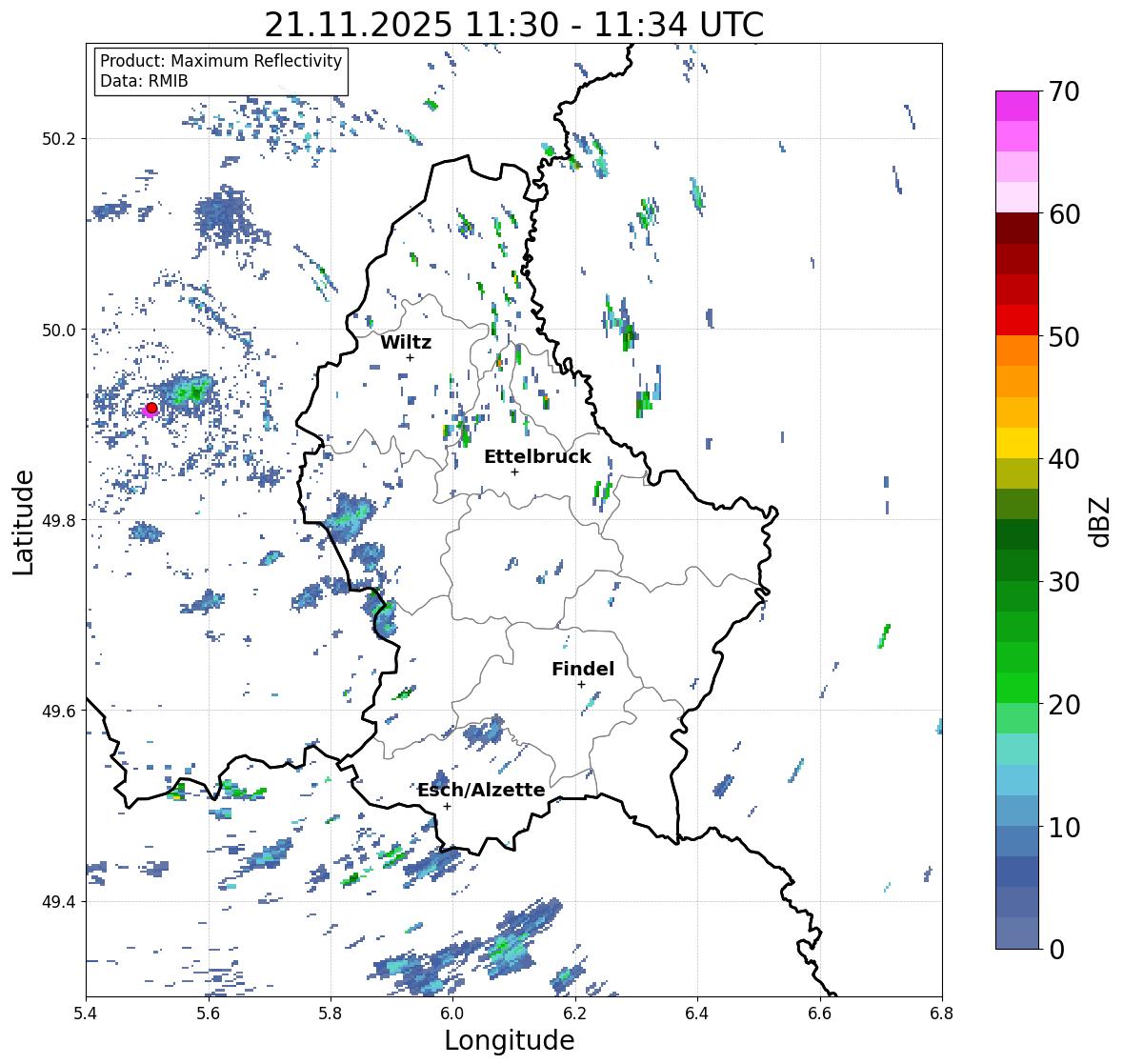Select the Ettelbruck station label
Viewport: 1123px width, 1064px height.
tap(537, 456)
